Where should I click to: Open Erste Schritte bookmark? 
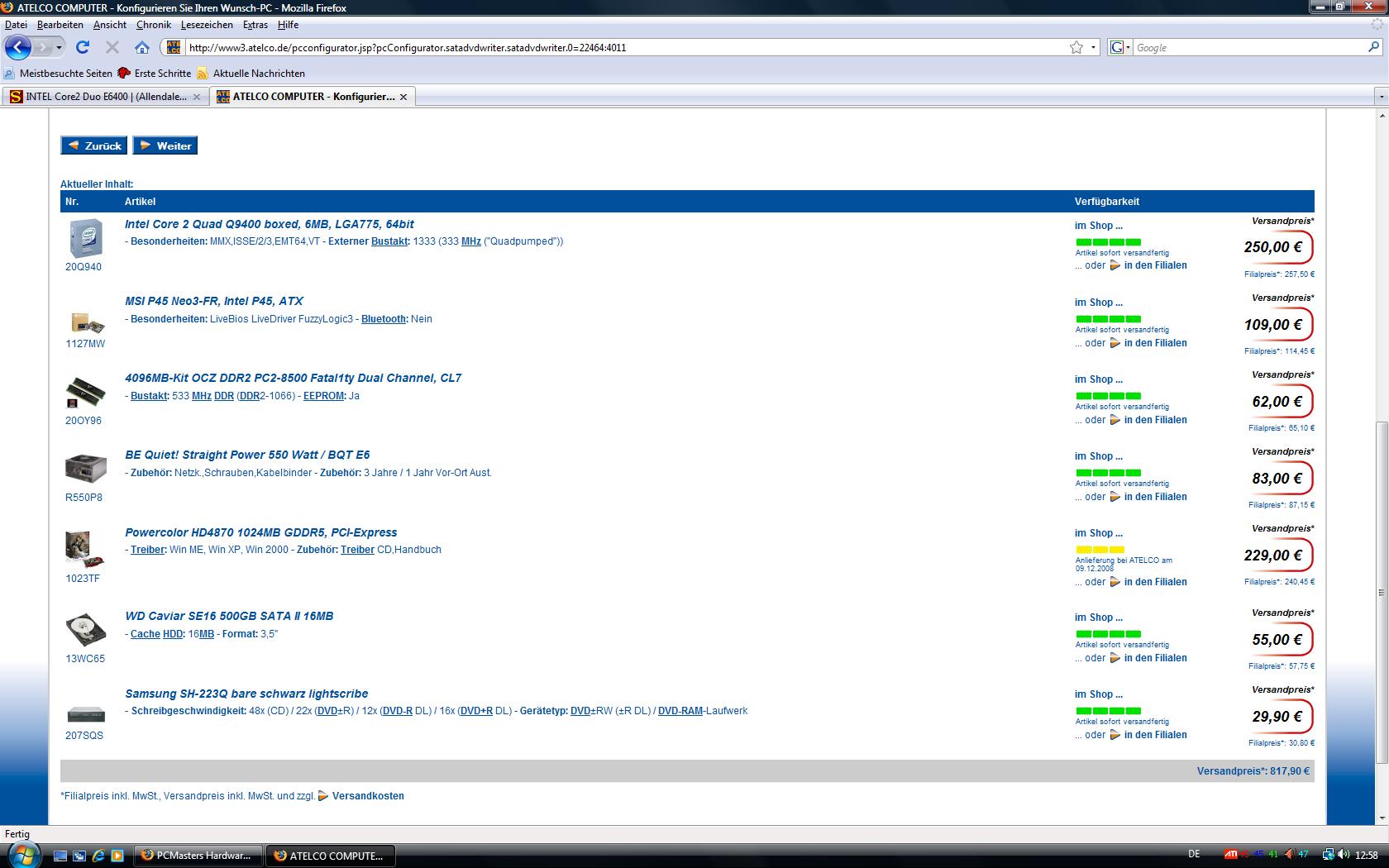[x=155, y=74]
